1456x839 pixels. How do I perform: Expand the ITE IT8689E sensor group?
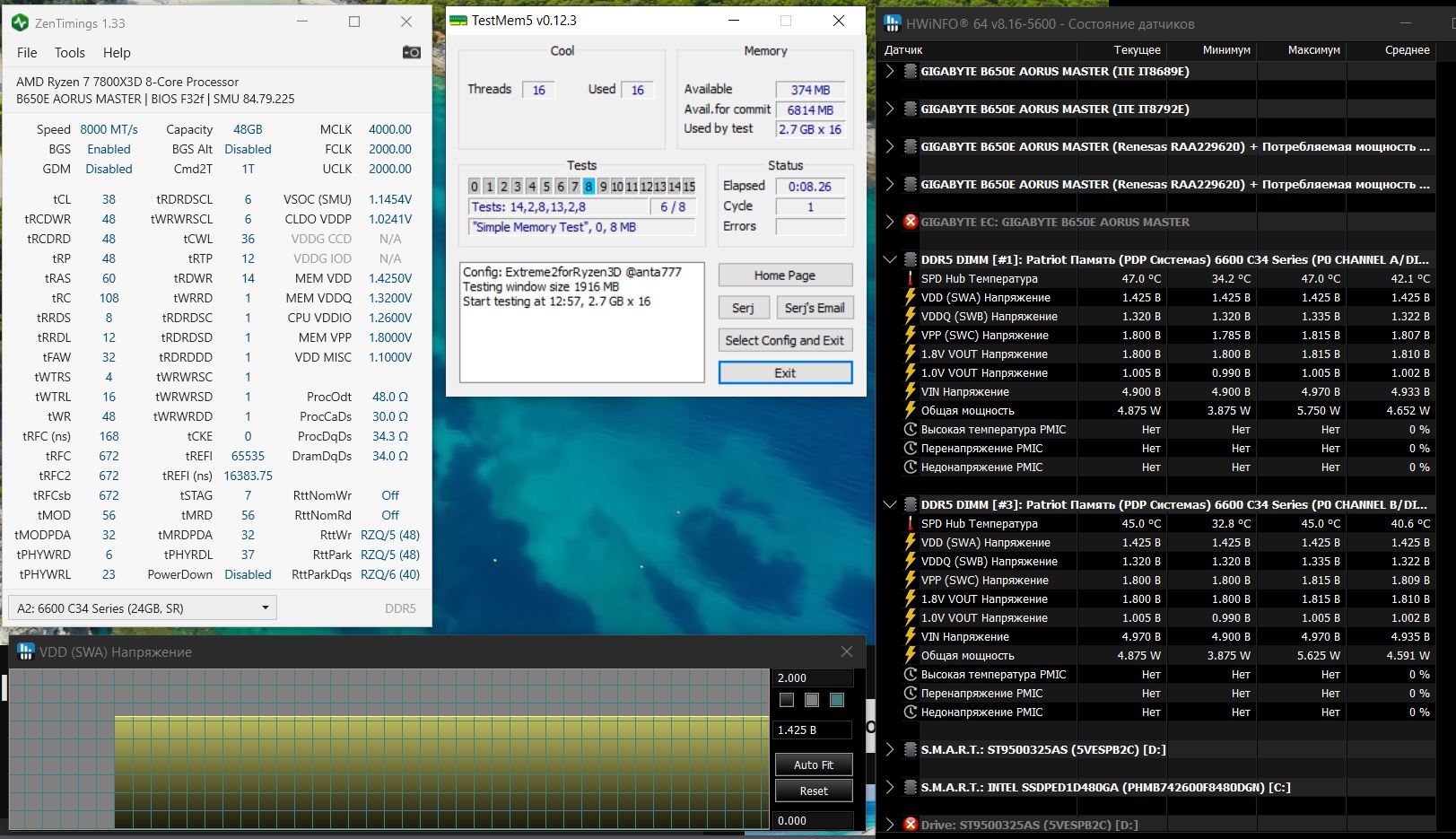tap(890, 71)
